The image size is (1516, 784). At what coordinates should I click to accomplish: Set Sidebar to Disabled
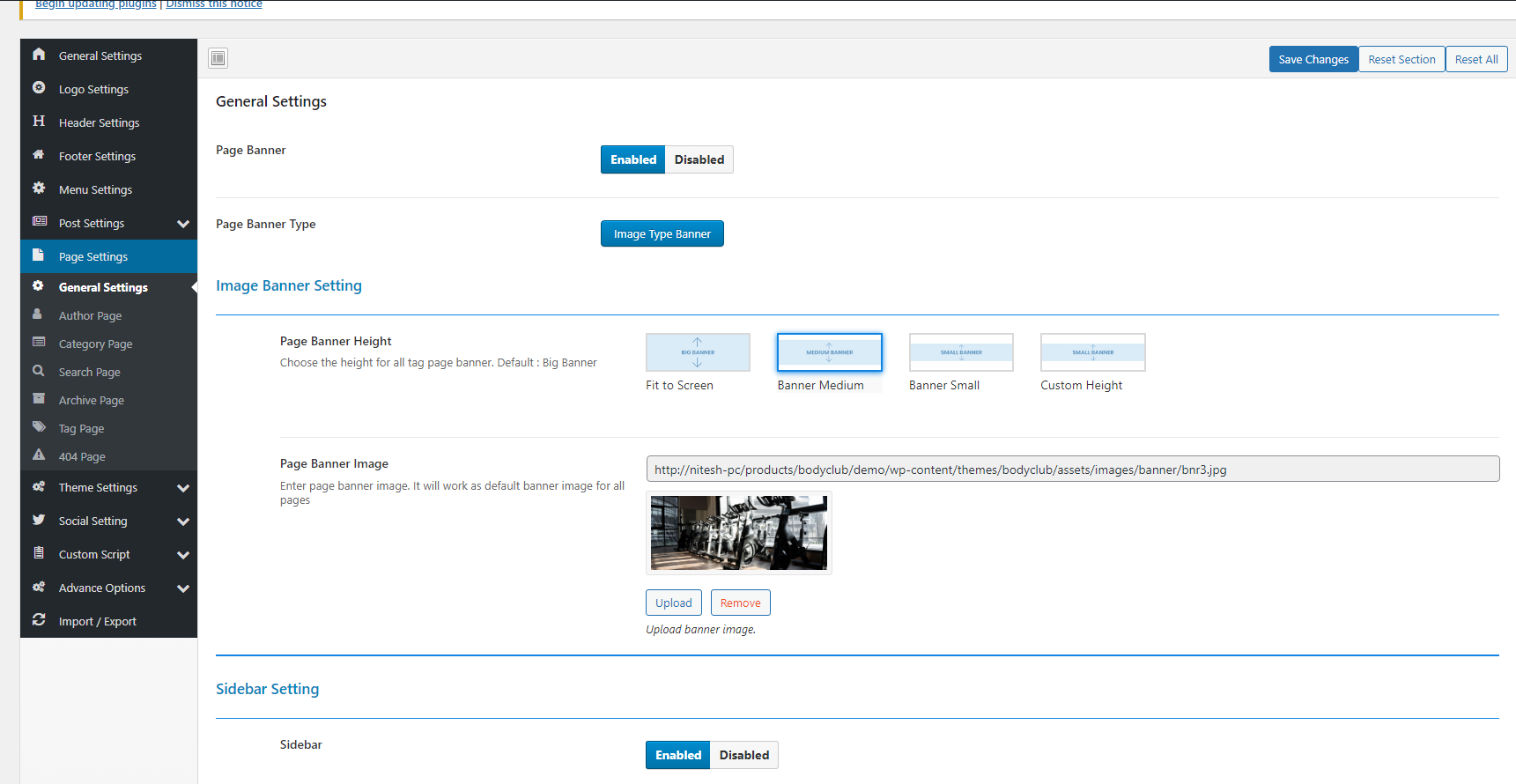[743, 755]
